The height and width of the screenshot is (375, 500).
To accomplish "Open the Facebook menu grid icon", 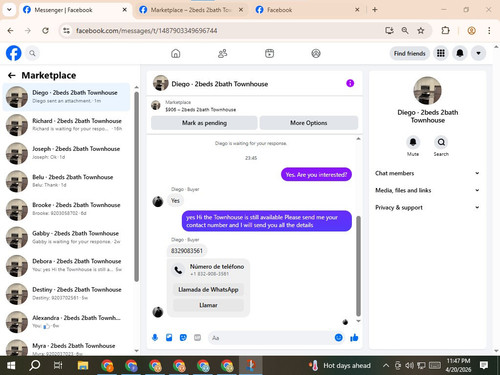I will point(441,53).
